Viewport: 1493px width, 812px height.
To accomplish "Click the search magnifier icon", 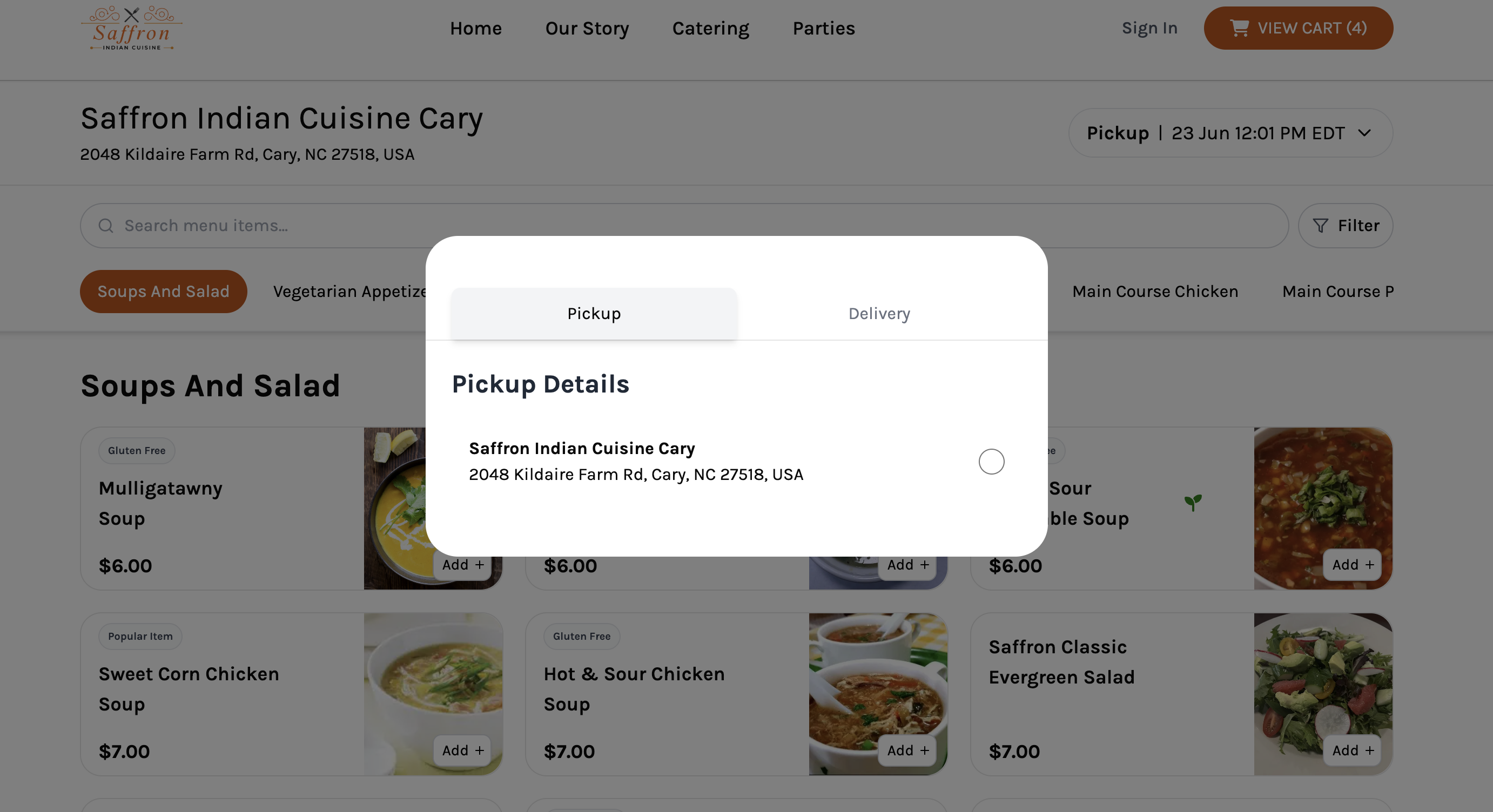I will 105,225.
